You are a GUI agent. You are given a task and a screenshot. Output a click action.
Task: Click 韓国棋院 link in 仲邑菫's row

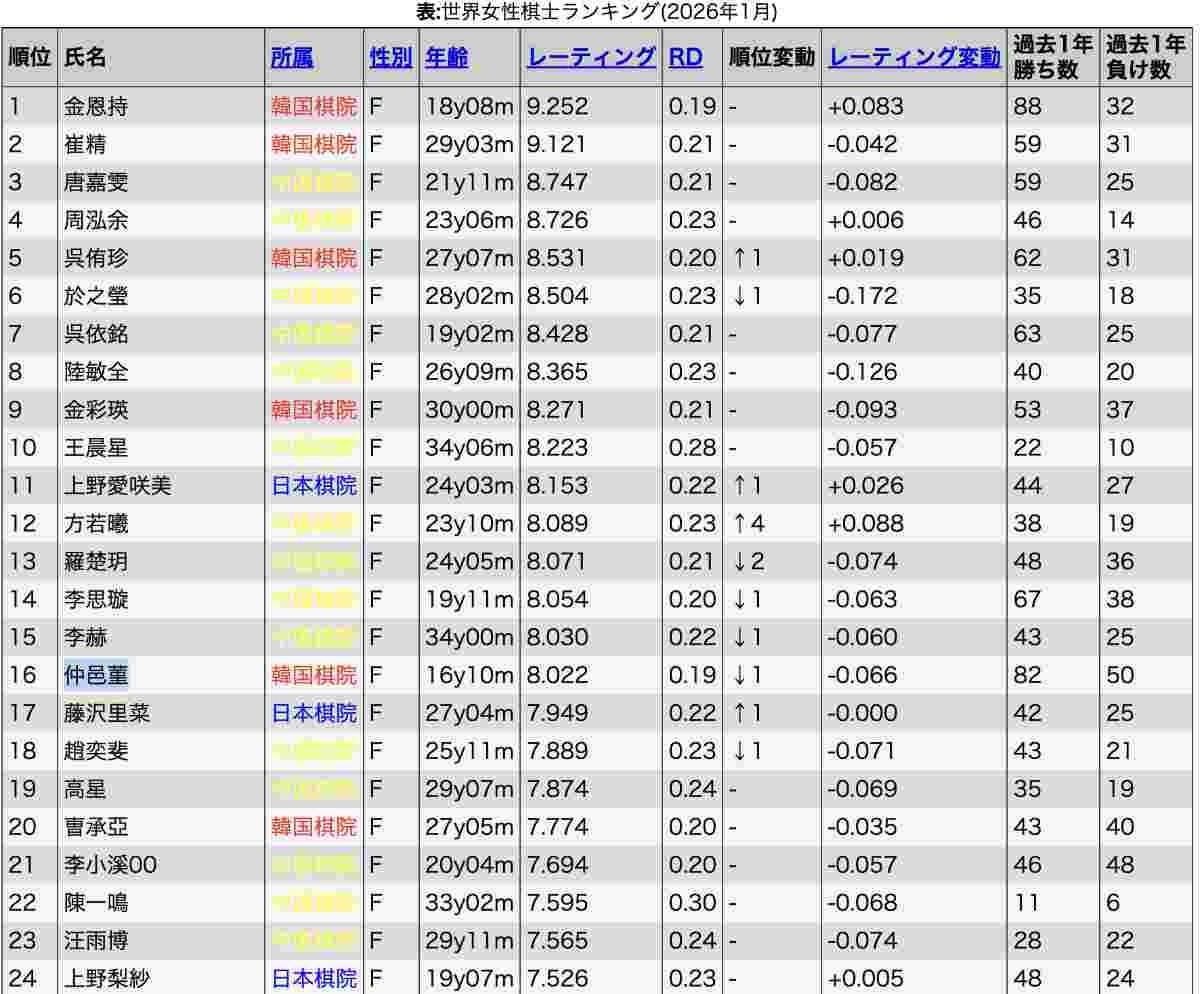pos(313,675)
